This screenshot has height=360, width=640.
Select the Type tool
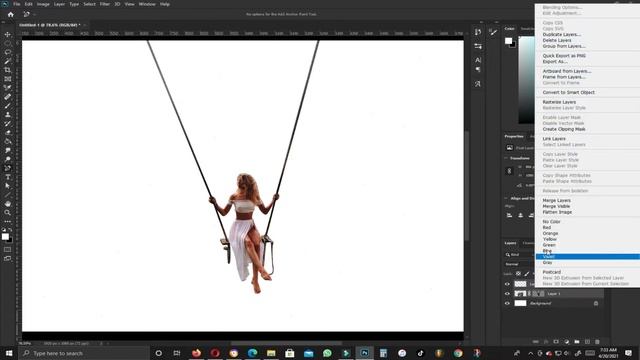point(7,177)
